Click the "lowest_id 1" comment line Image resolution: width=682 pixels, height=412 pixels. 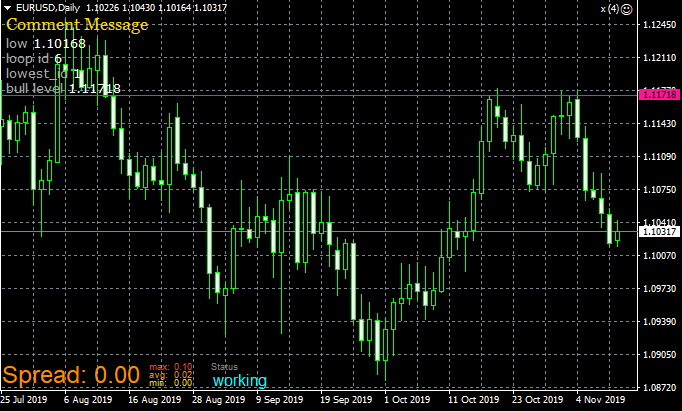pos(43,74)
